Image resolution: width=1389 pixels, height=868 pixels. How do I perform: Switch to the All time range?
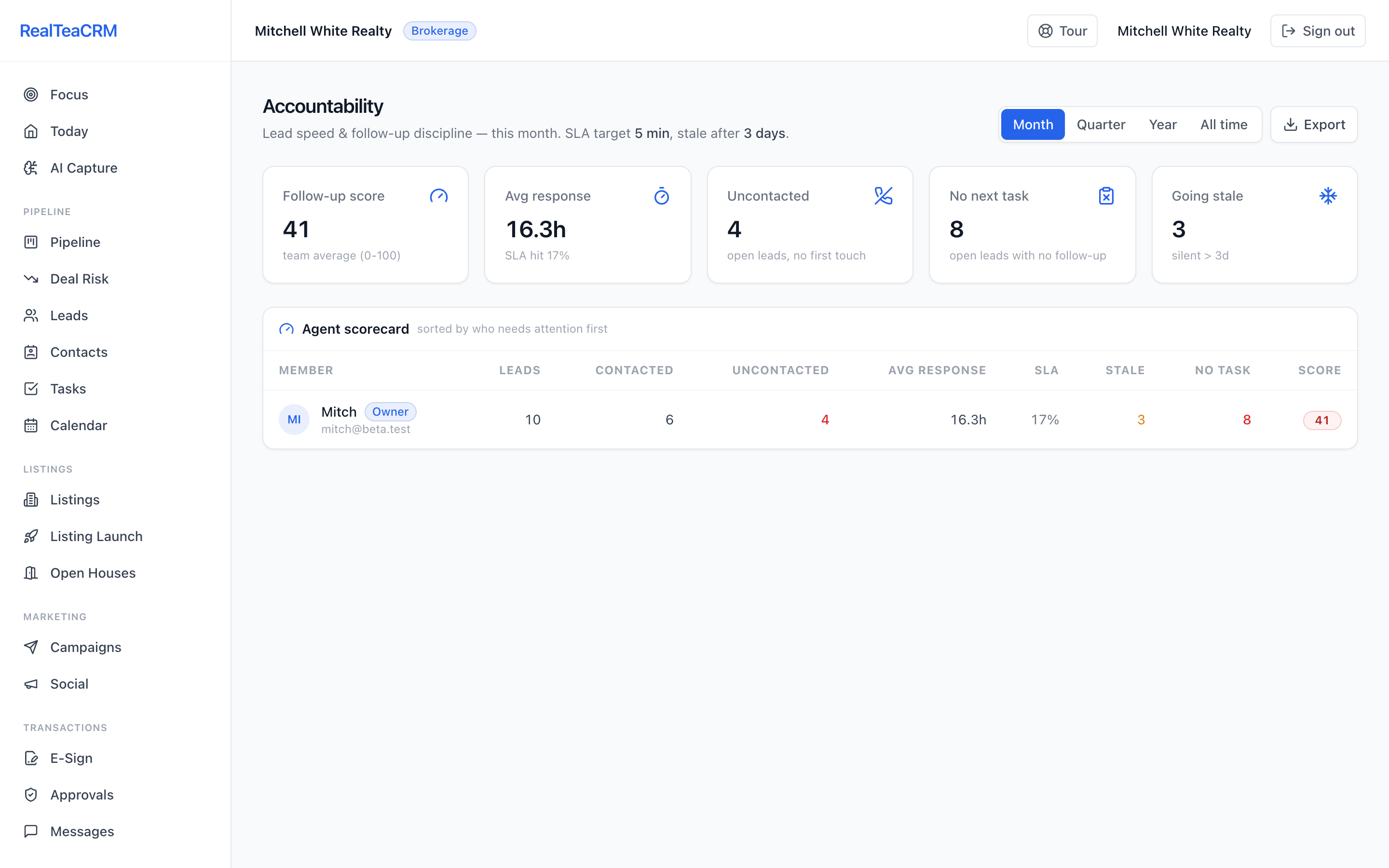1224,124
